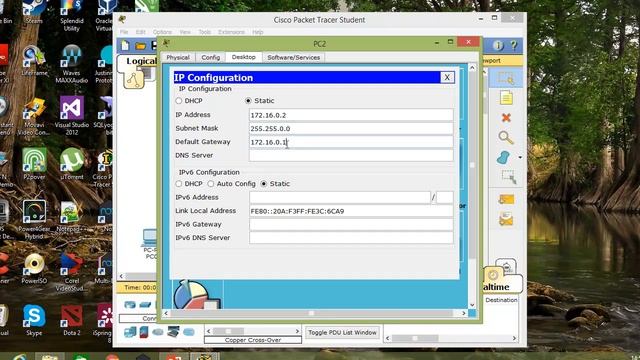The height and width of the screenshot is (360, 640).
Task: Select the red device category icon
Action: click(x=144, y=332)
